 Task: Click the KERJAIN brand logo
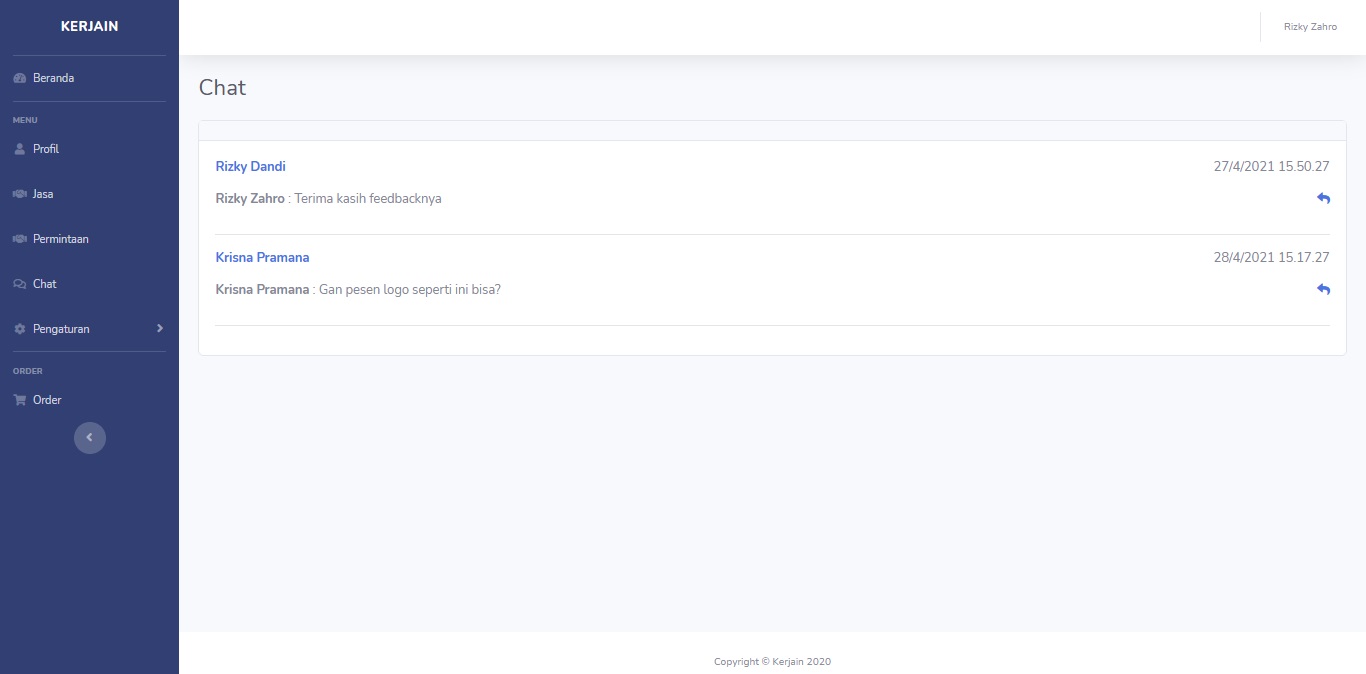click(x=89, y=26)
